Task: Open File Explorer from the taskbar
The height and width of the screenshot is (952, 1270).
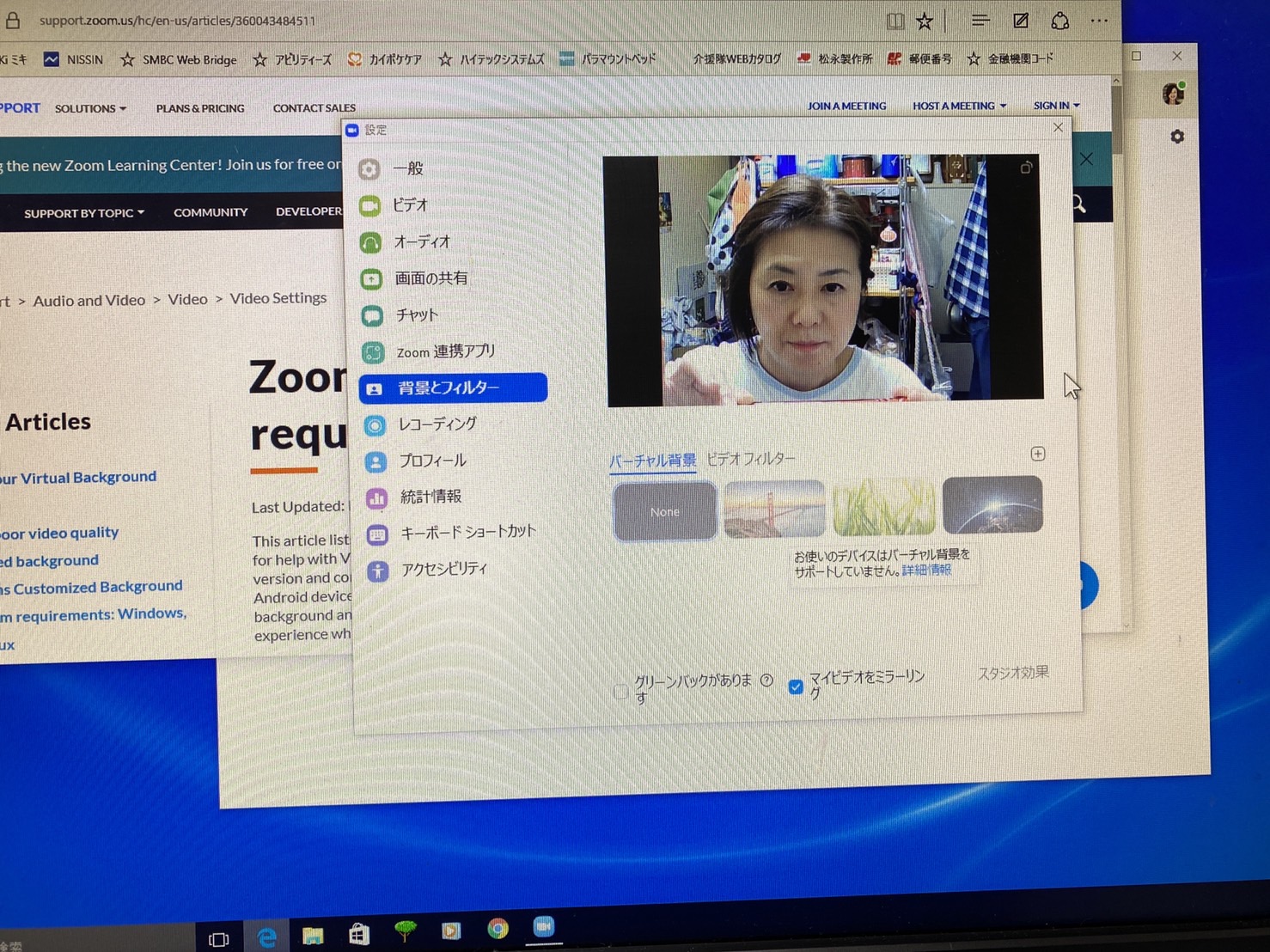Action: click(x=313, y=936)
